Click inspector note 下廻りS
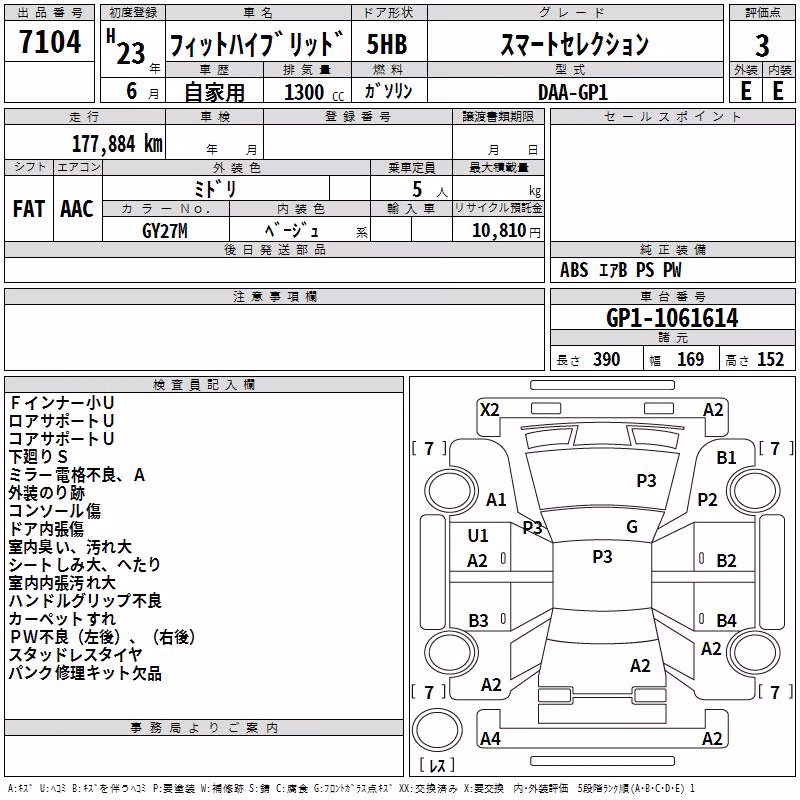This screenshot has width=800, height=800. [x=38, y=457]
